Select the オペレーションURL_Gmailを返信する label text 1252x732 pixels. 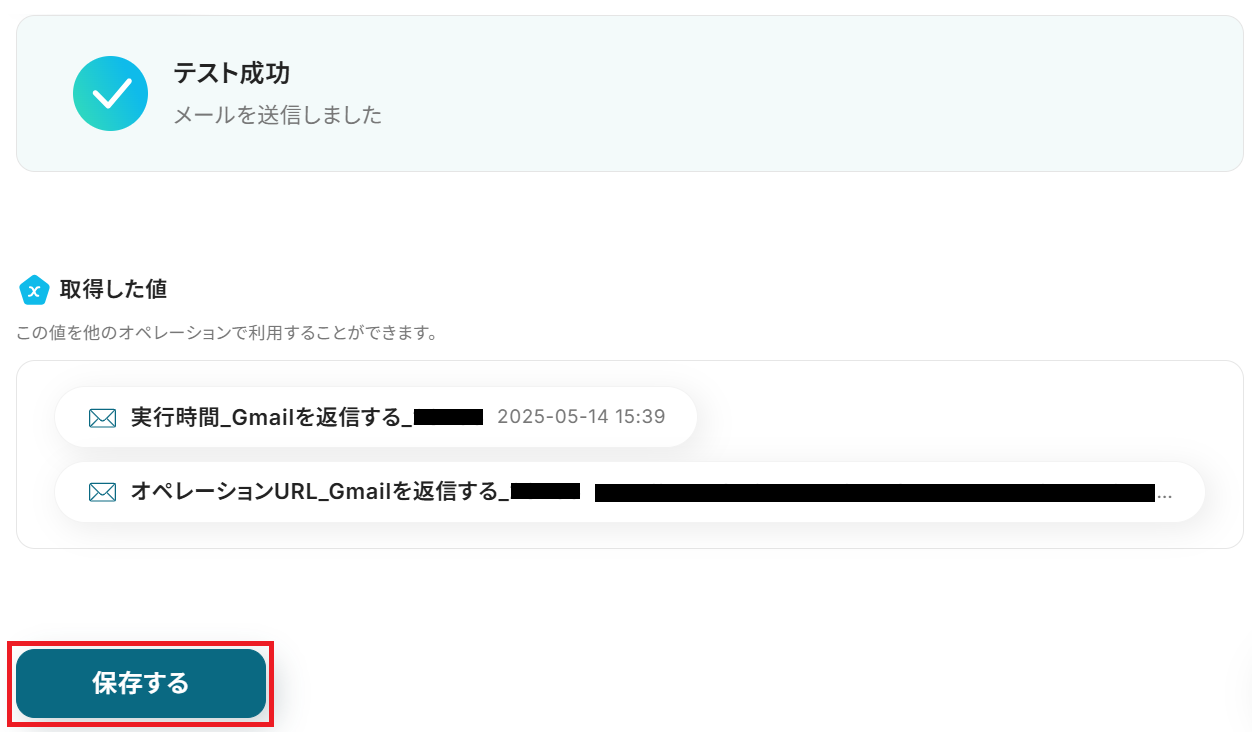click(x=320, y=491)
